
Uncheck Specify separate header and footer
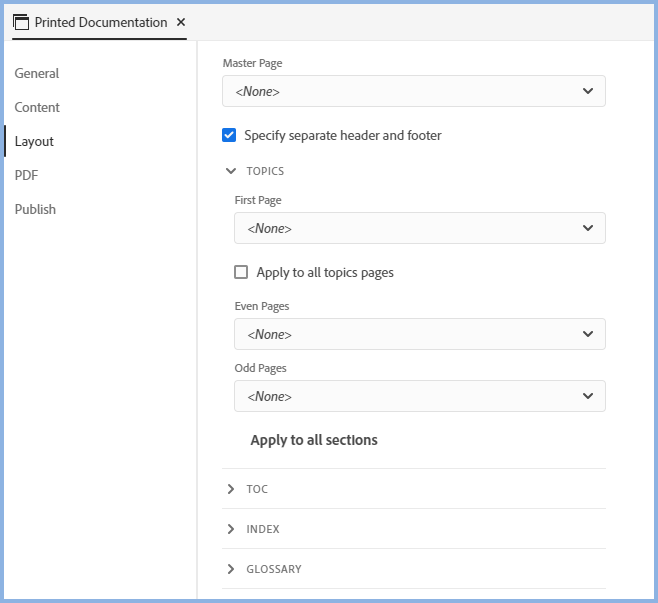point(229,135)
